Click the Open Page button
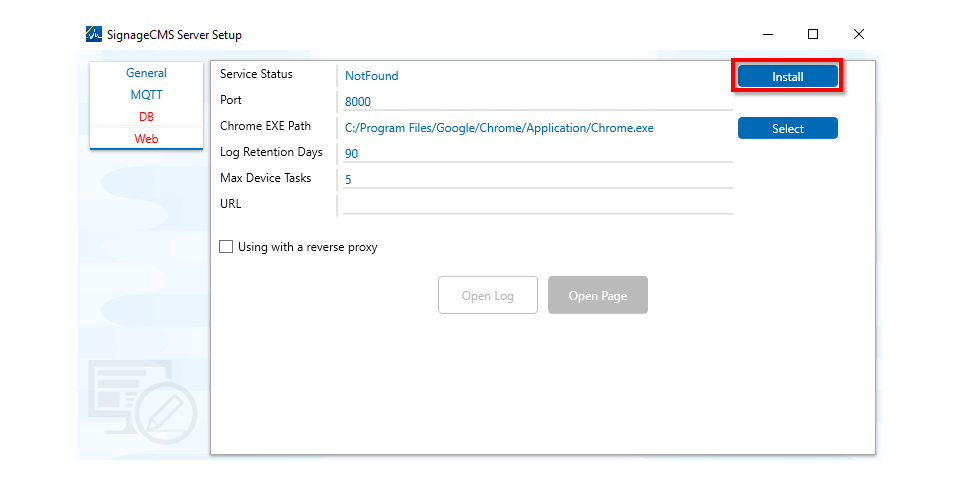 pyautogui.click(x=598, y=296)
